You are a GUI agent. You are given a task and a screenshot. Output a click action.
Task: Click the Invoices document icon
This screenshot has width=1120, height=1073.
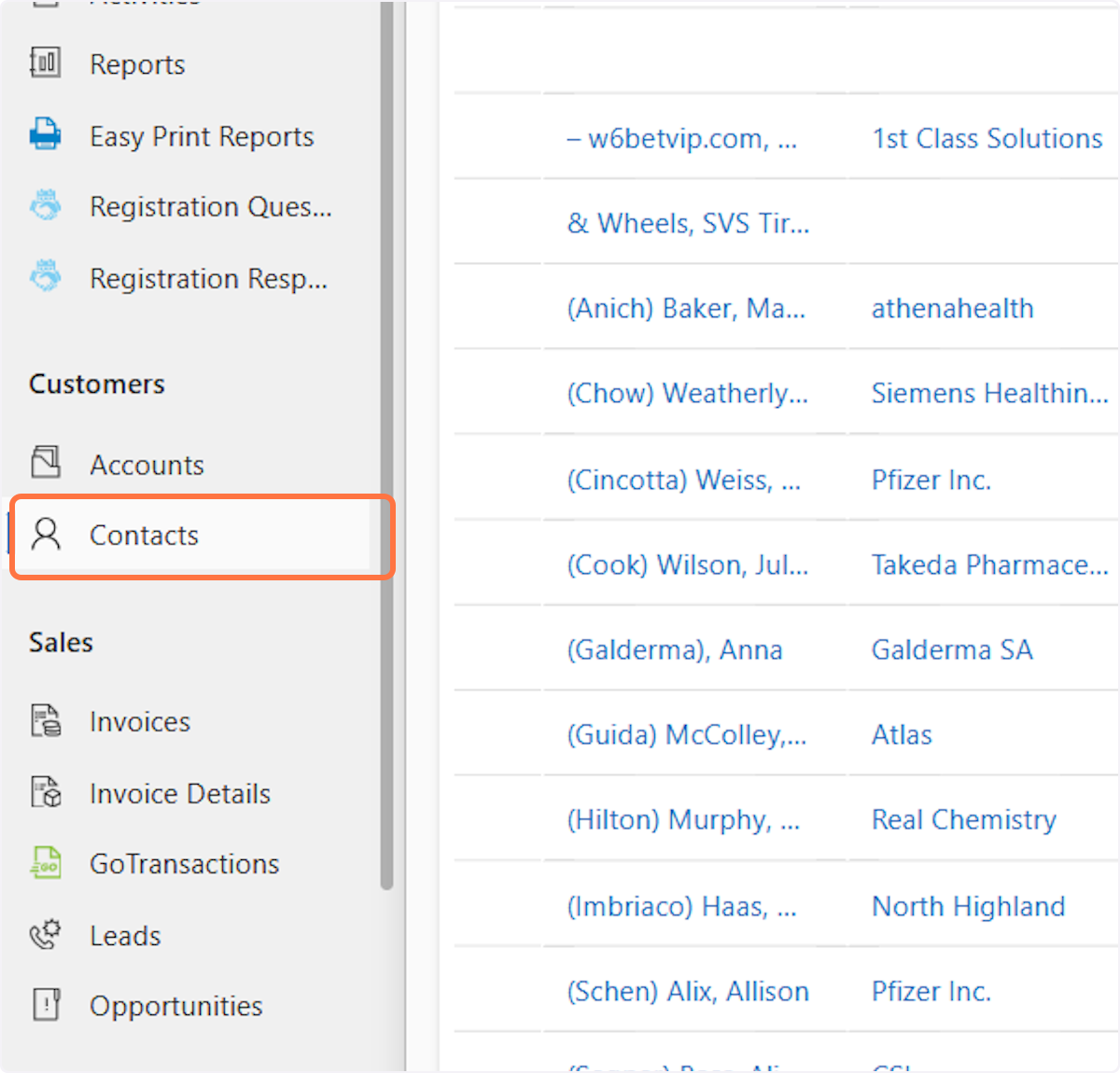[x=45, y=720]
